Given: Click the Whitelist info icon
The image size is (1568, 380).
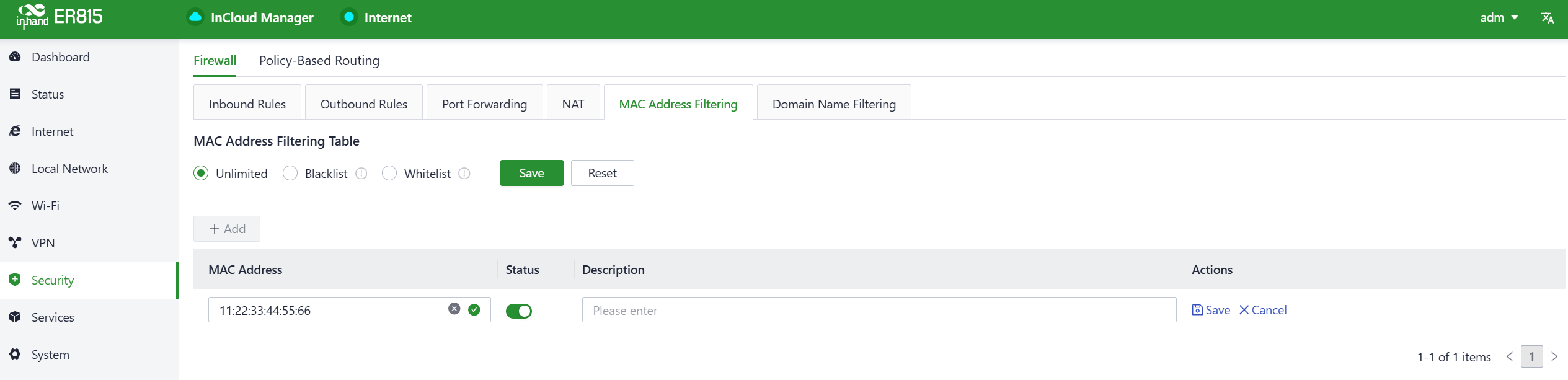Looking at the screenshot, I should point(464,174).
